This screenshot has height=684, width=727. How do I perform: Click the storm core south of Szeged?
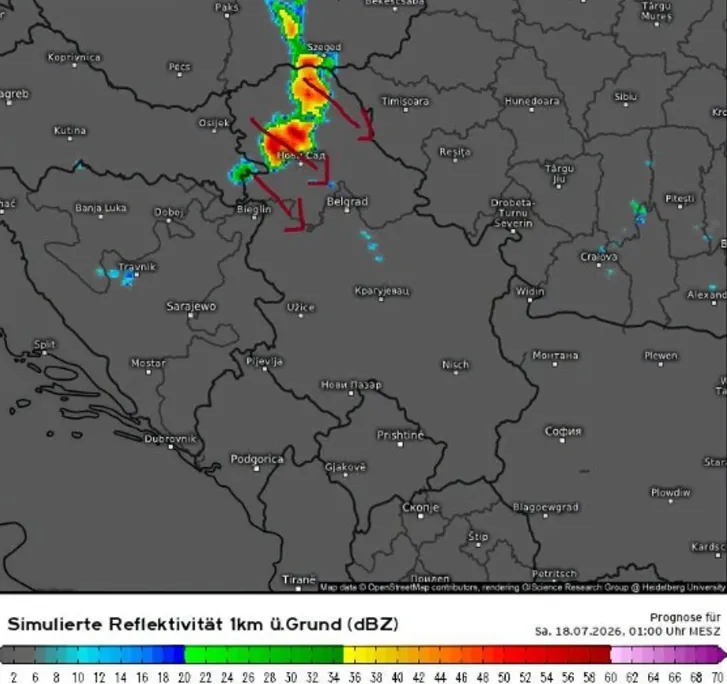(x=309, y=88)
